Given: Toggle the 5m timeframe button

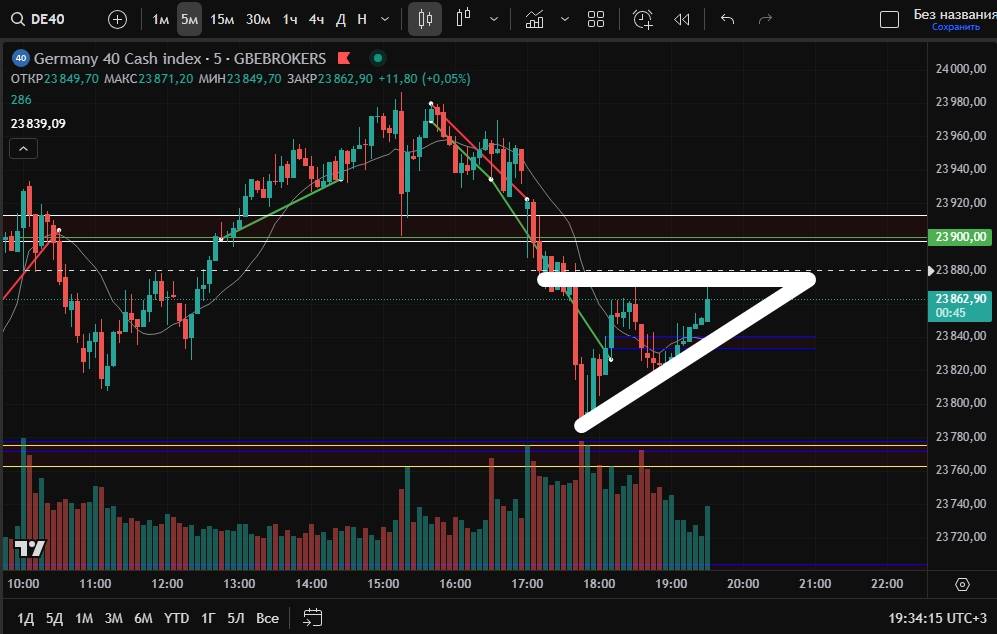Looking at the screenshot, I should pyautogui.click(x=189, y=19).
